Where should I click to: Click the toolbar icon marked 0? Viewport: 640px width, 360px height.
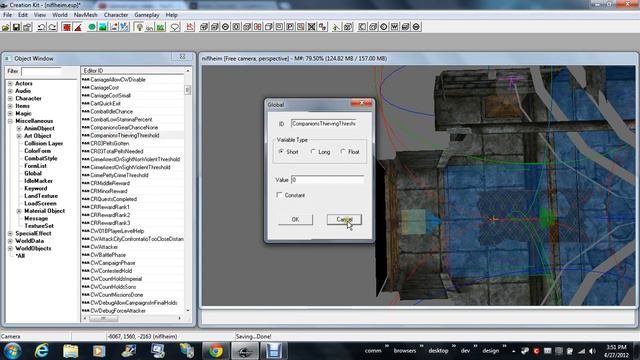point(236,27)
